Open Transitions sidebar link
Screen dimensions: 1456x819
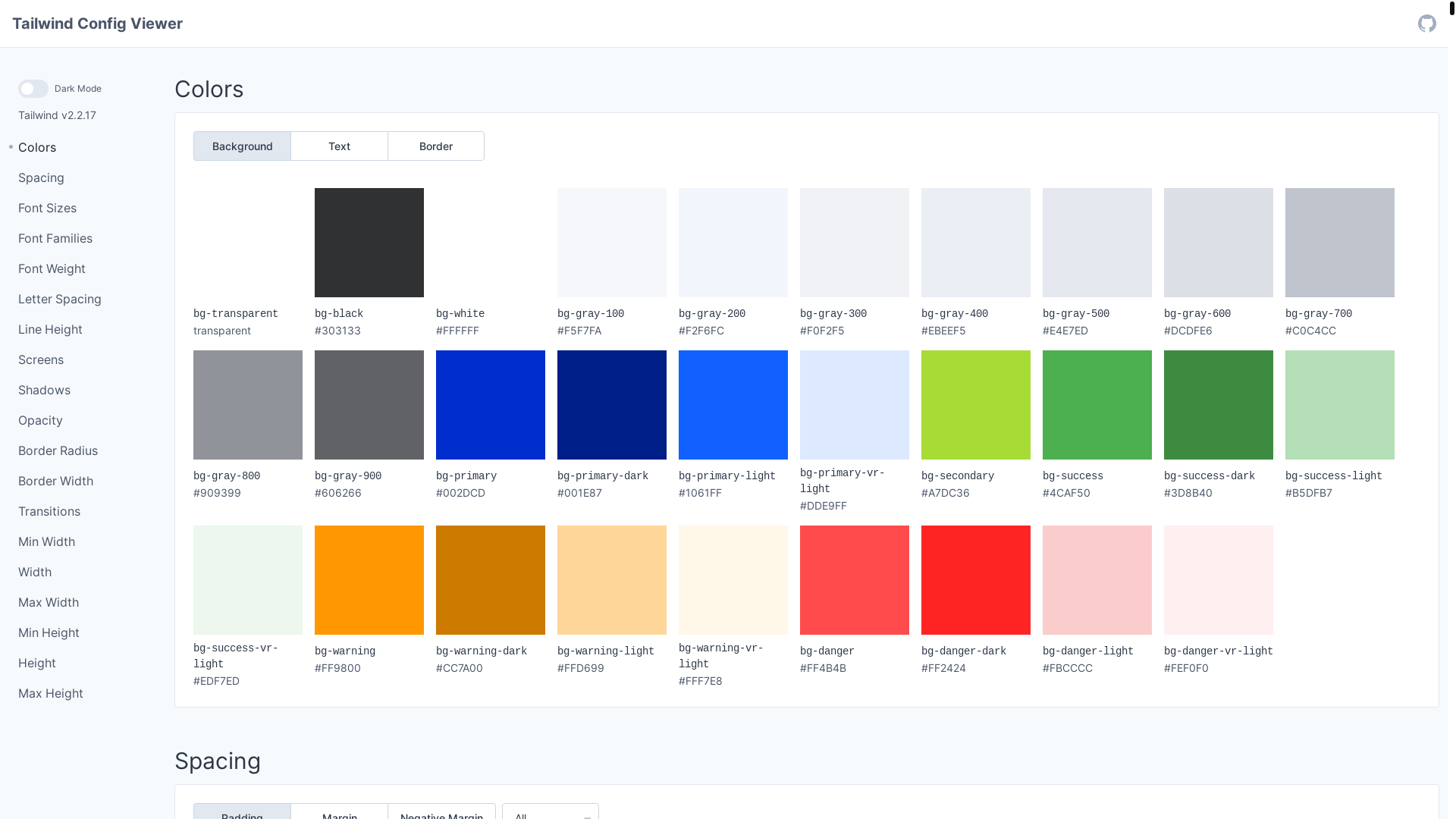tap(49, 511)
